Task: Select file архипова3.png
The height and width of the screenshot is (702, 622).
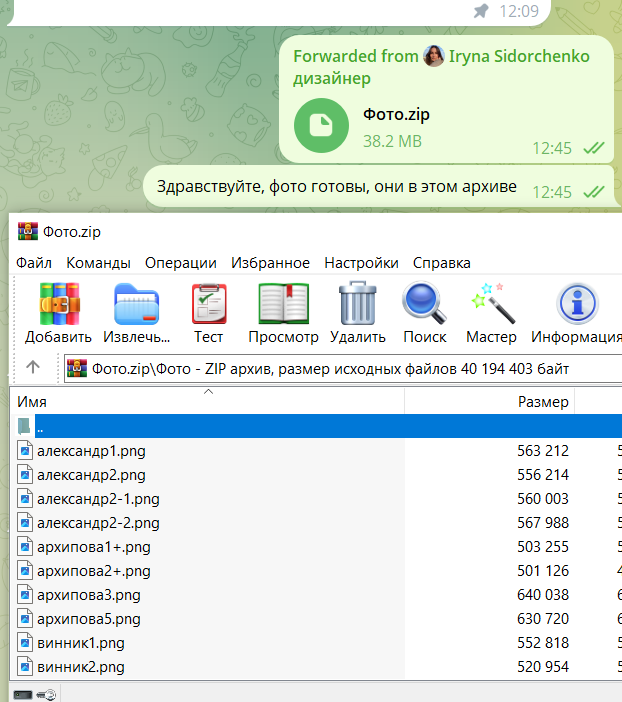Action: pyautogui.click(x=89, y=595)
